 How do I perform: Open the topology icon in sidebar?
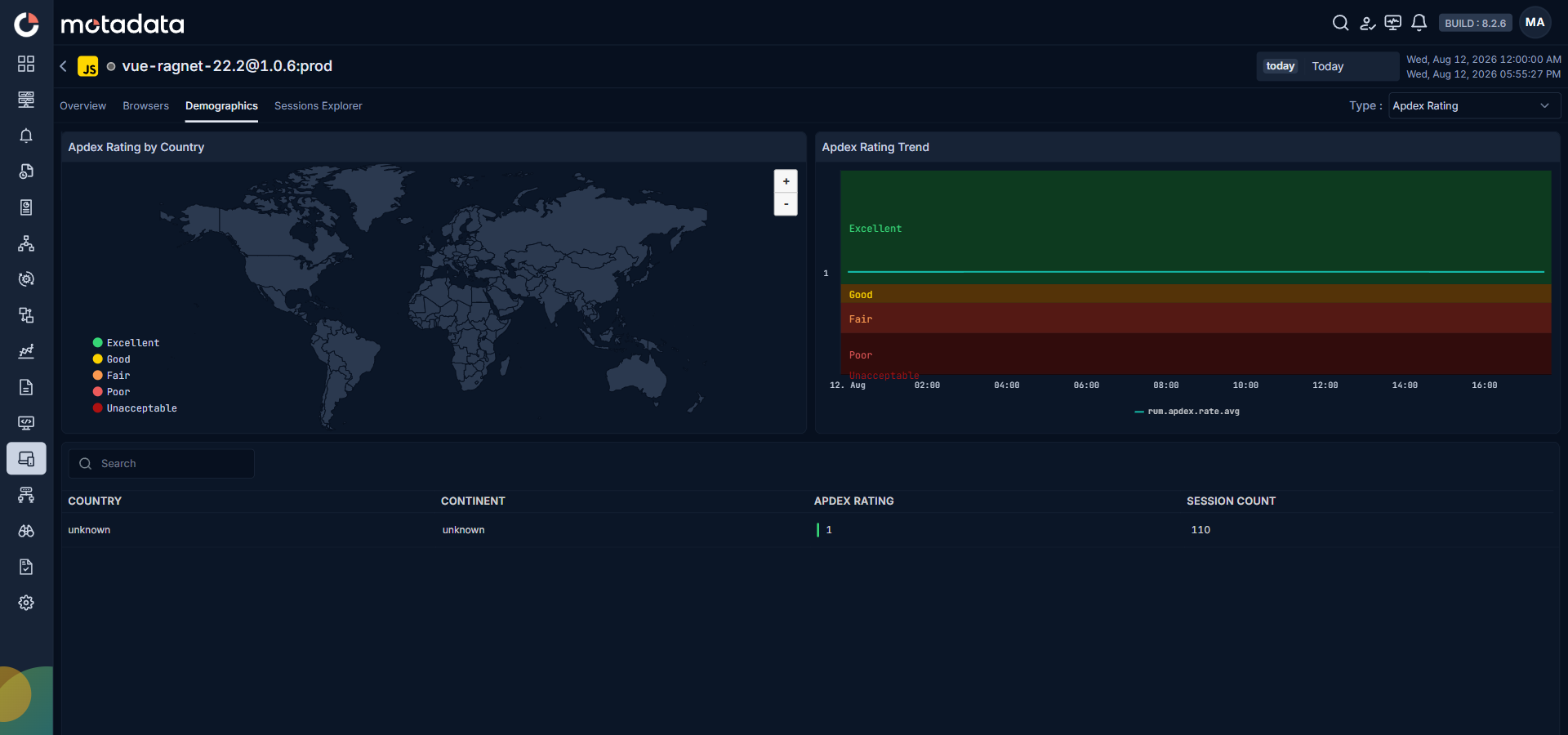(26, 243)
